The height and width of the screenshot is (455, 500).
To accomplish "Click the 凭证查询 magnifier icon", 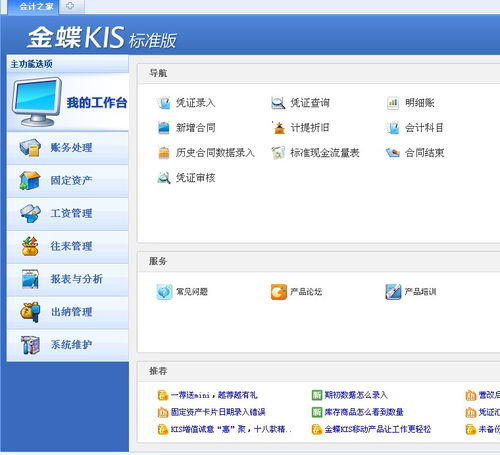I will 278,103.
